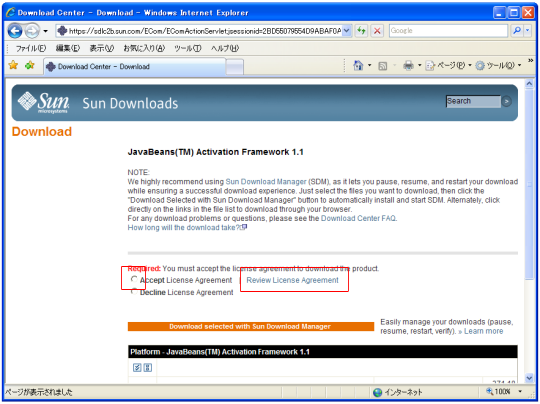
Task: Close the Internet Explorer window
Action: coord(528,13)
